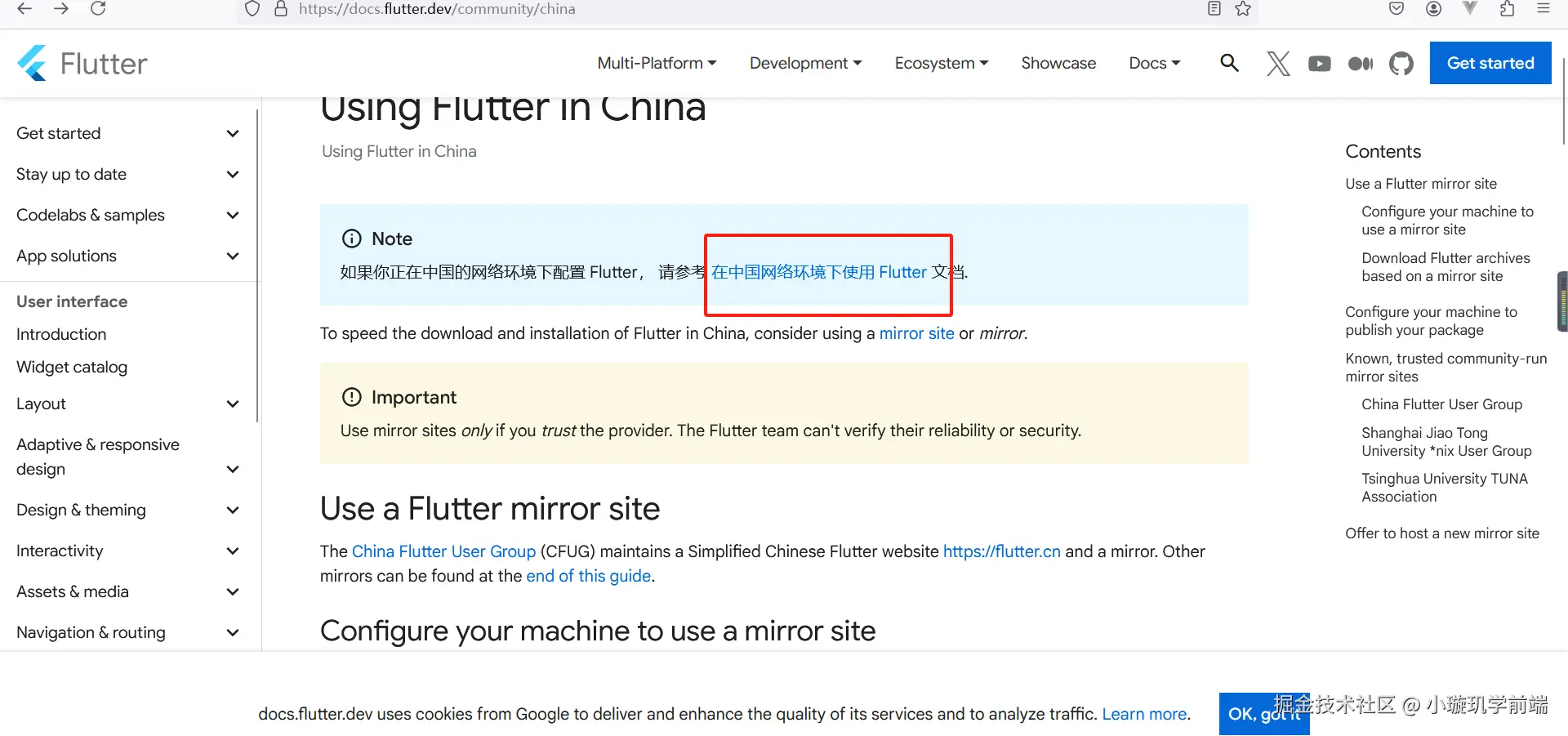Jump to China Flutter User Group contents entry

point(1441,404)
